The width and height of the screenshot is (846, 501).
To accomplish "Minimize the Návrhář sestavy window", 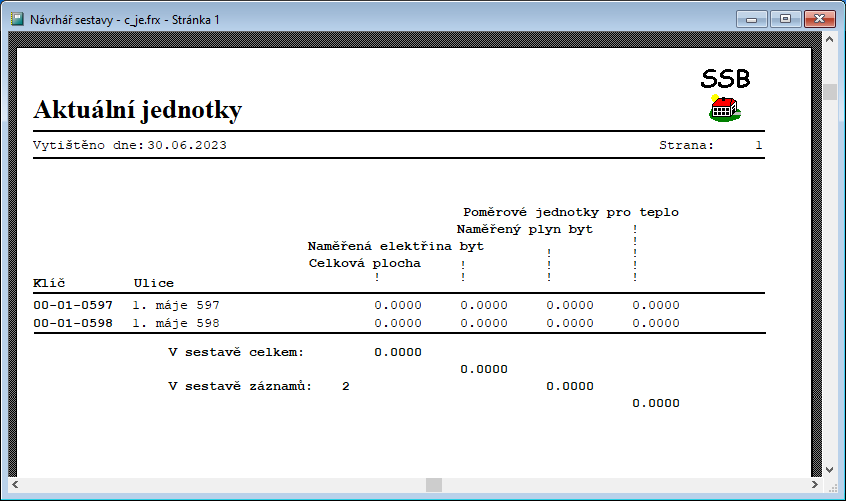I will click(x=753, y=18).
